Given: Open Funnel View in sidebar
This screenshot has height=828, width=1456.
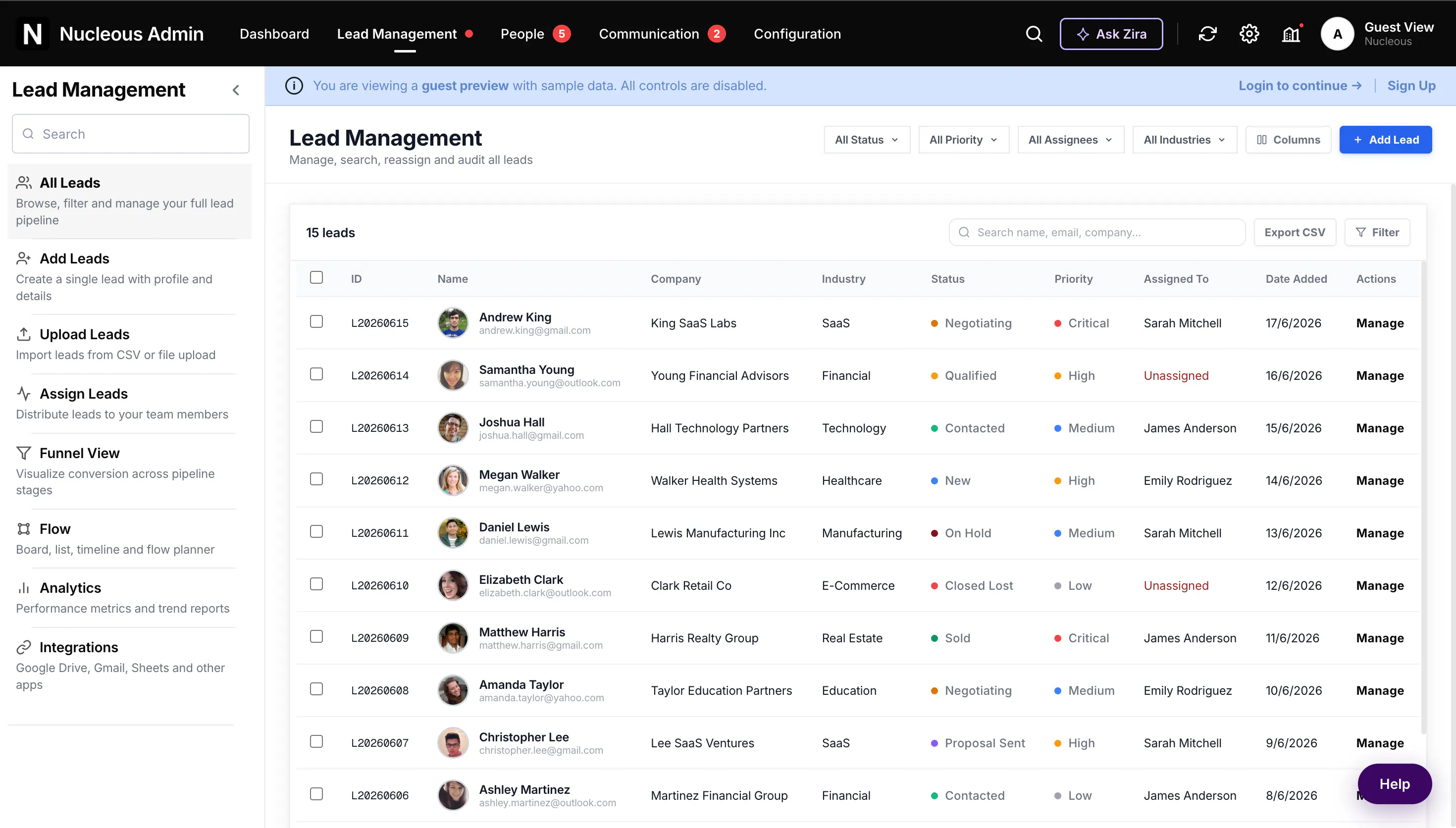Looking at the screenshot, I should [x=130, y=471].
